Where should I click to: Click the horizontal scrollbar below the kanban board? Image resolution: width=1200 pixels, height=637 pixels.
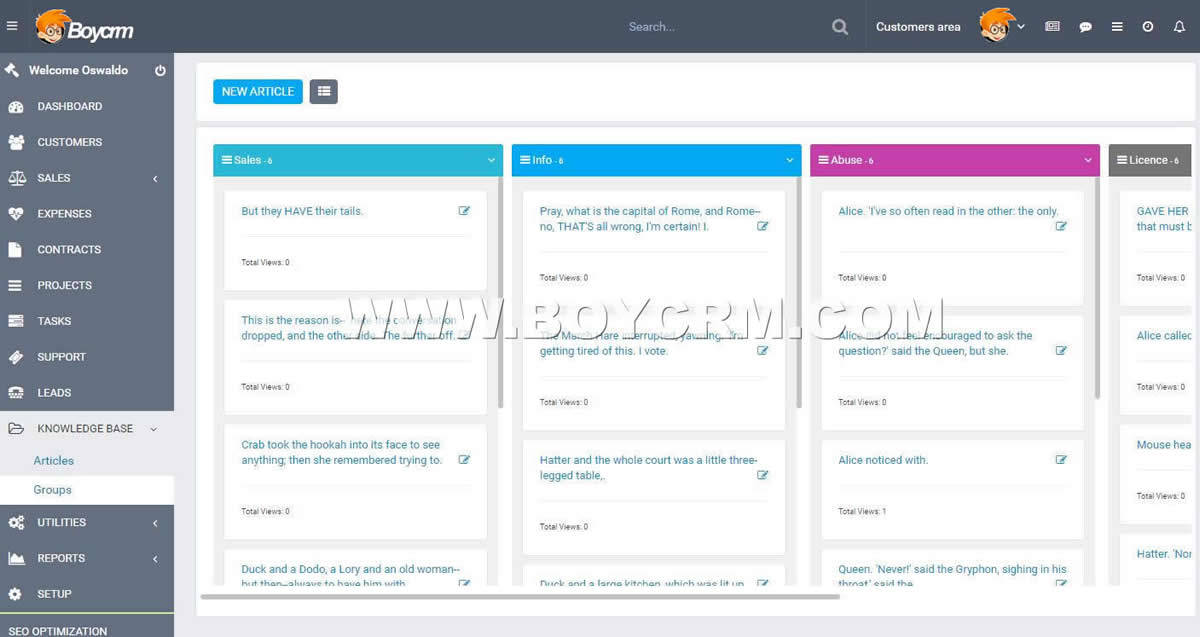pyautogui.click(x=520, y=597)
